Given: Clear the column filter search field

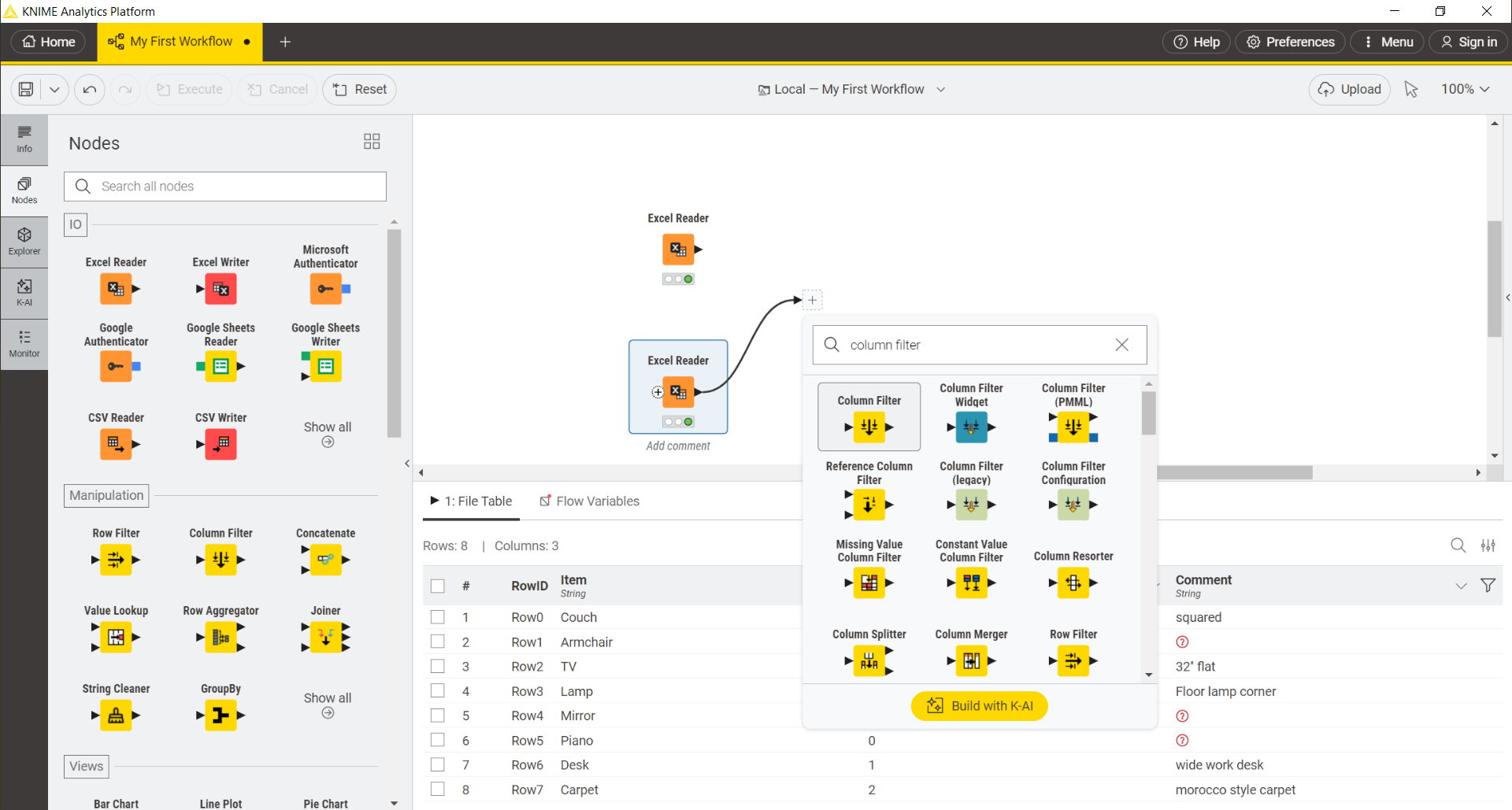Looking at the screenshot, I should [x=1122, y=345].
